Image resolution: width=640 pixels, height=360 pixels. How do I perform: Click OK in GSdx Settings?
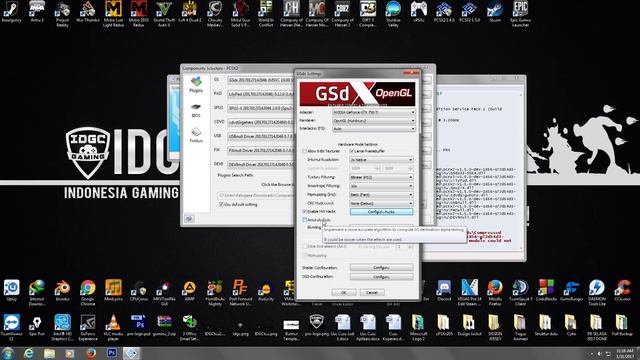(x=344, y=293)
